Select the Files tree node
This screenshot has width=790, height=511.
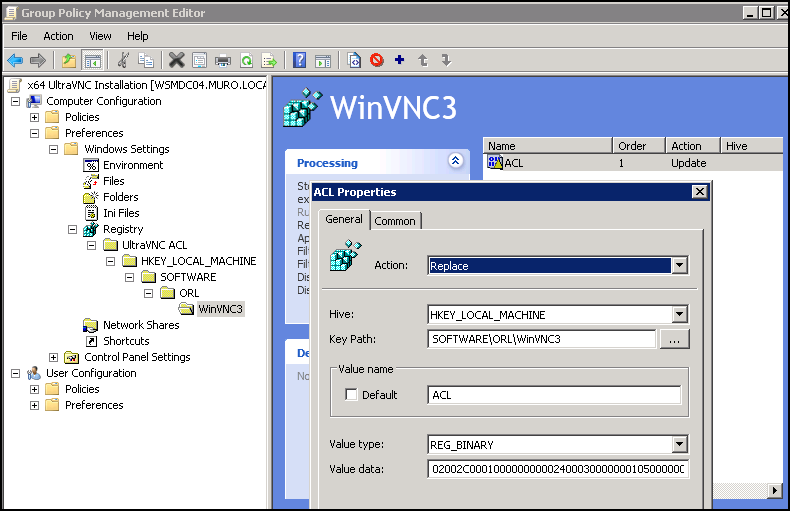(x=114, y=181)
